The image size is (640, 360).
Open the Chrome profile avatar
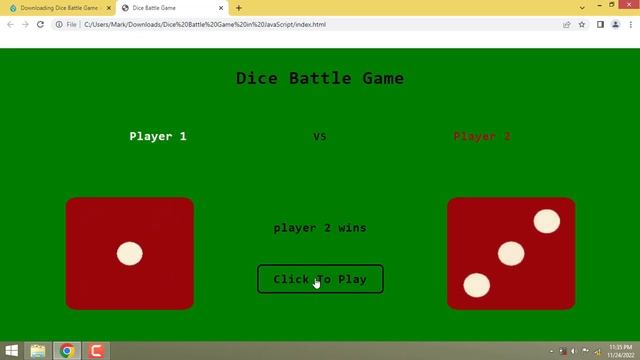(616, 24)
